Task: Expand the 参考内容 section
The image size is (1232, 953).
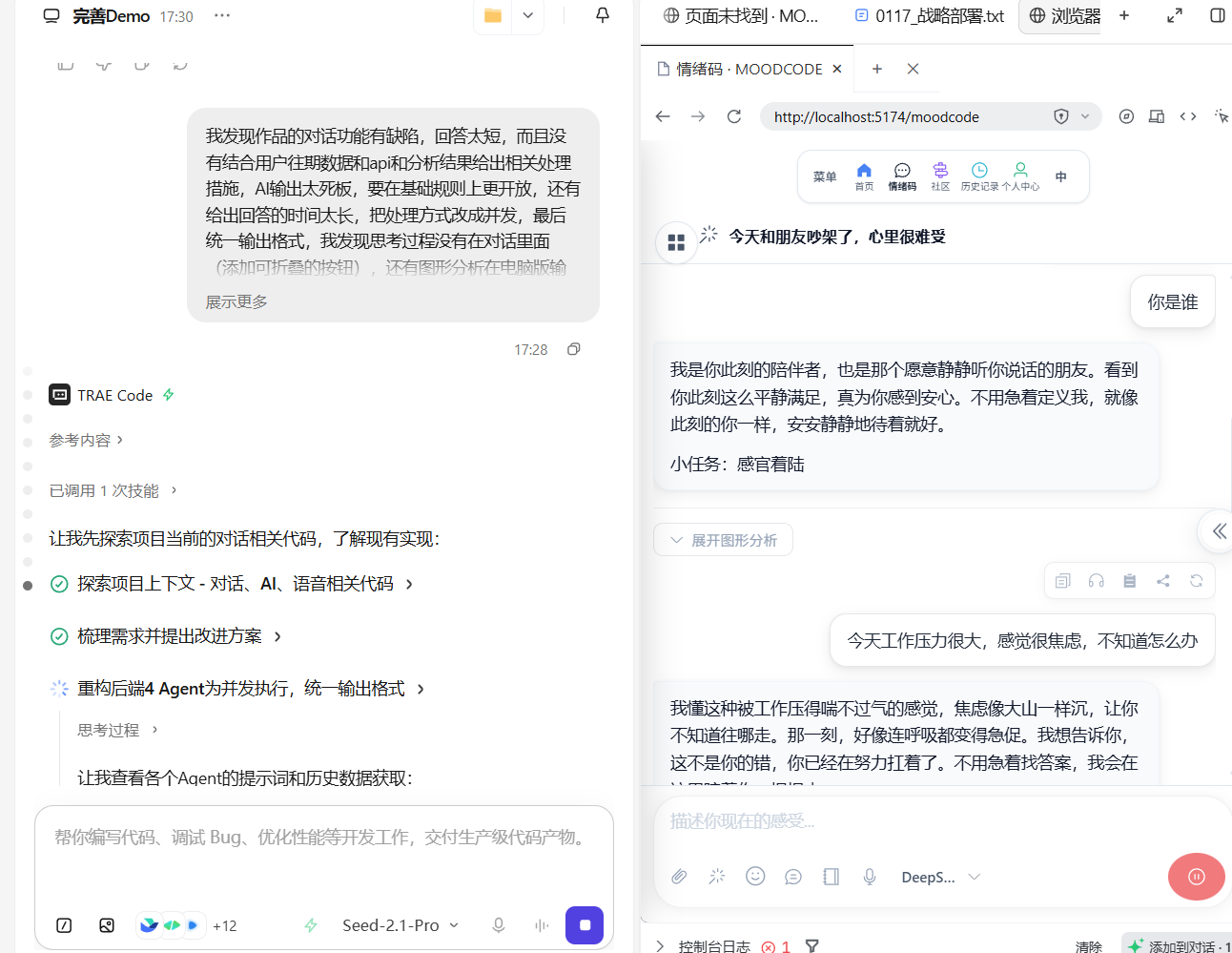Action: [87, 440]
